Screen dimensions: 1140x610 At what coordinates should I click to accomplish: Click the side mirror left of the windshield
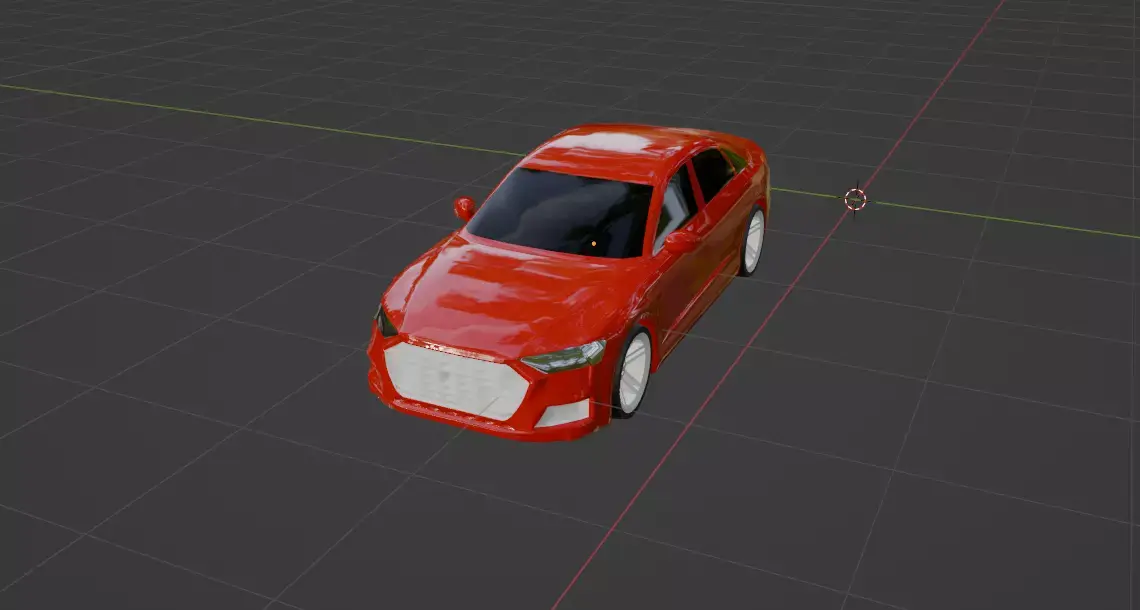[465, 209]
